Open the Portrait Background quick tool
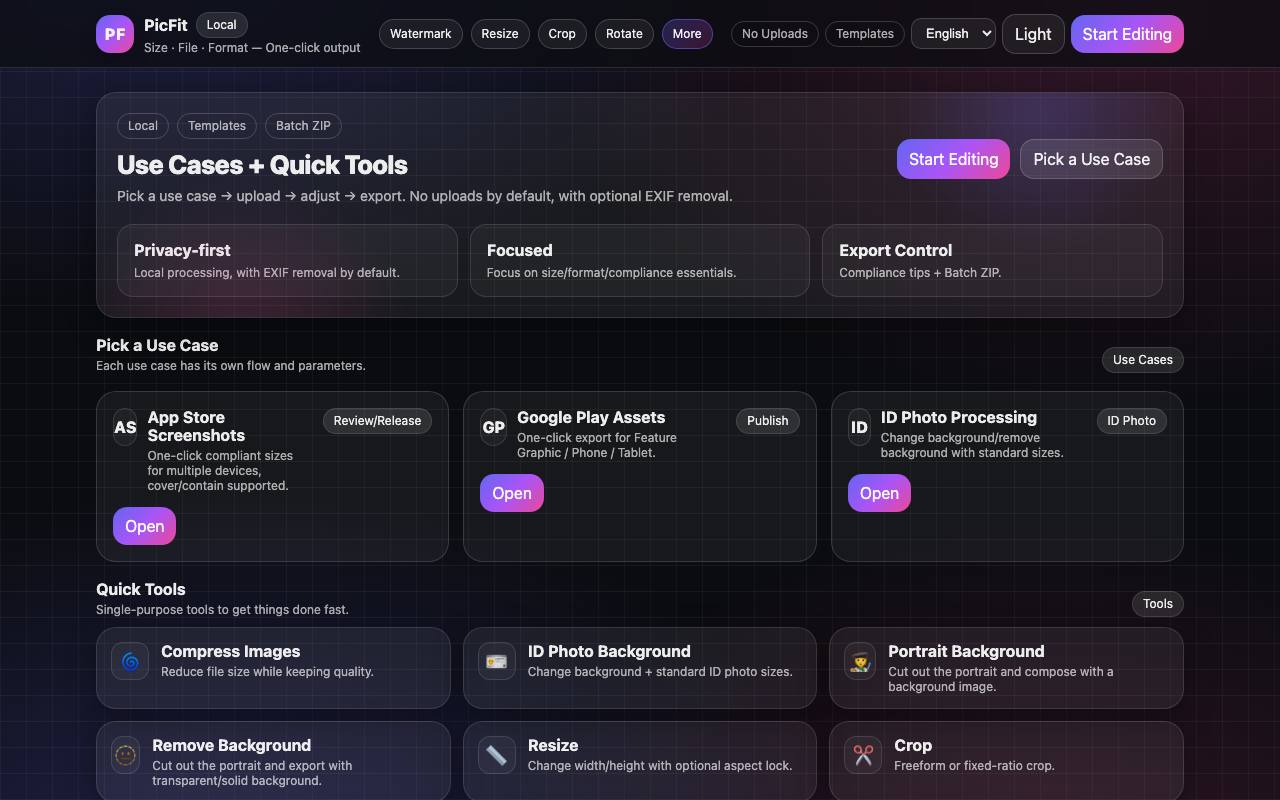 pyautogui.click(x=1006, y=668)
